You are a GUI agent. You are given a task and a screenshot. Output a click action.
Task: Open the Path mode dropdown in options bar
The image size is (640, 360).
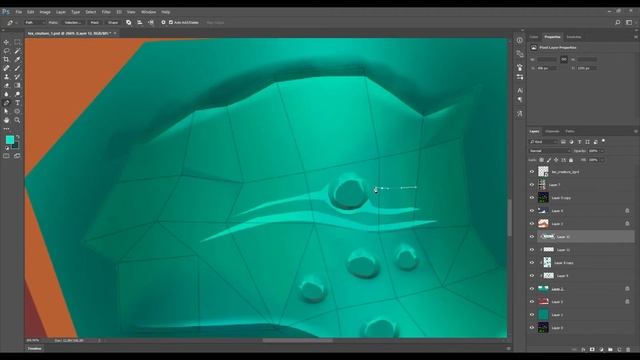[34, 22]
